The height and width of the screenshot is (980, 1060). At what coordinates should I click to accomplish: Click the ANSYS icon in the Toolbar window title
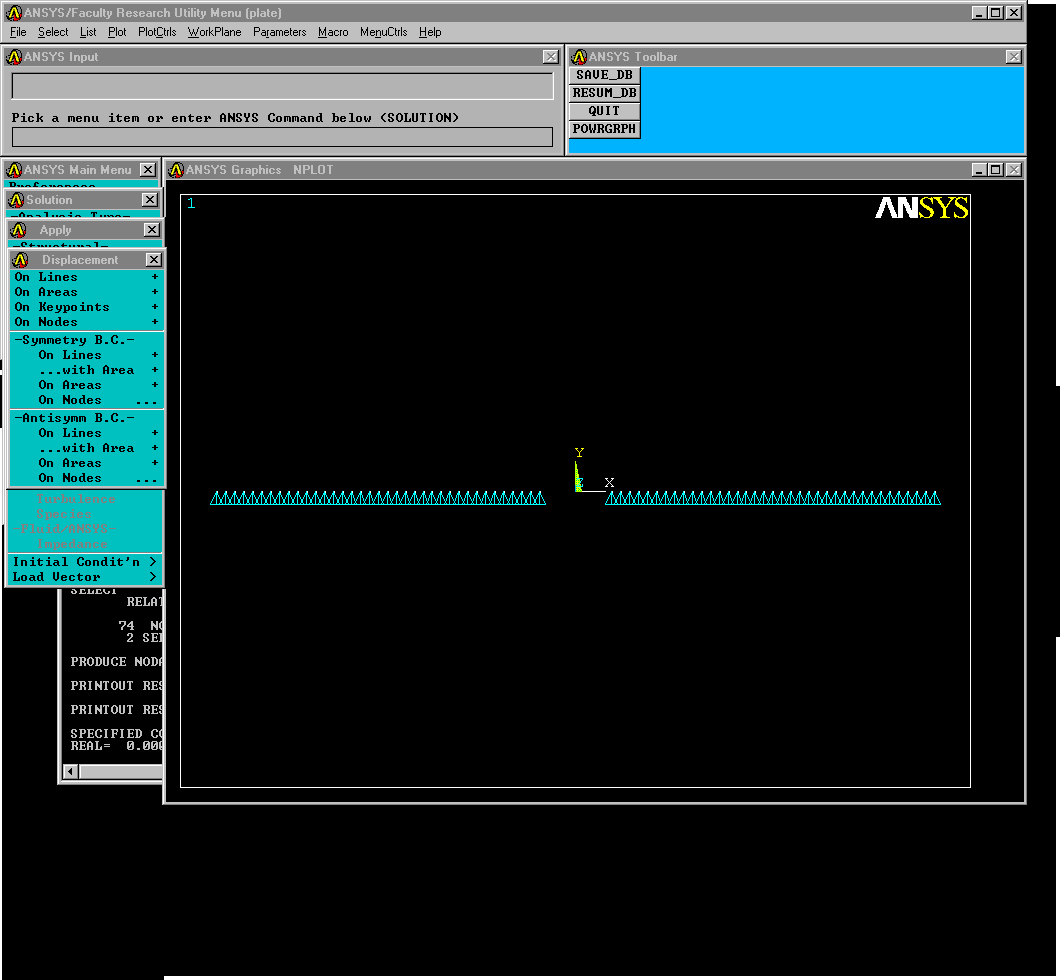(x=579, y=57)
